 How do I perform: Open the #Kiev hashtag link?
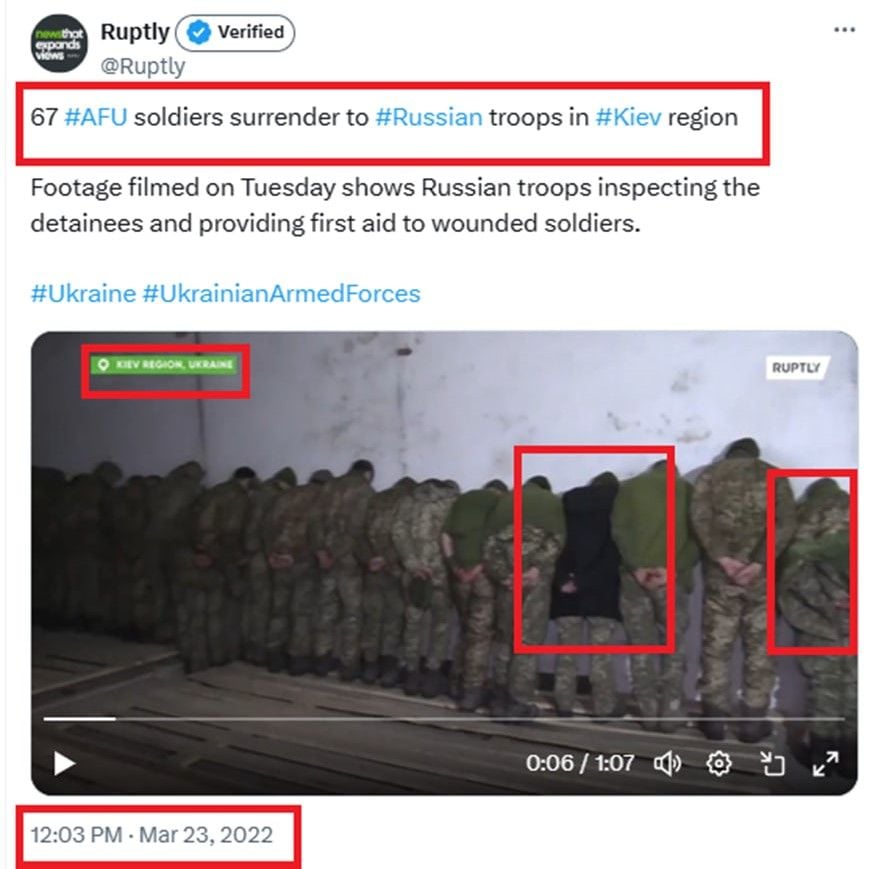tap(628, 117)
